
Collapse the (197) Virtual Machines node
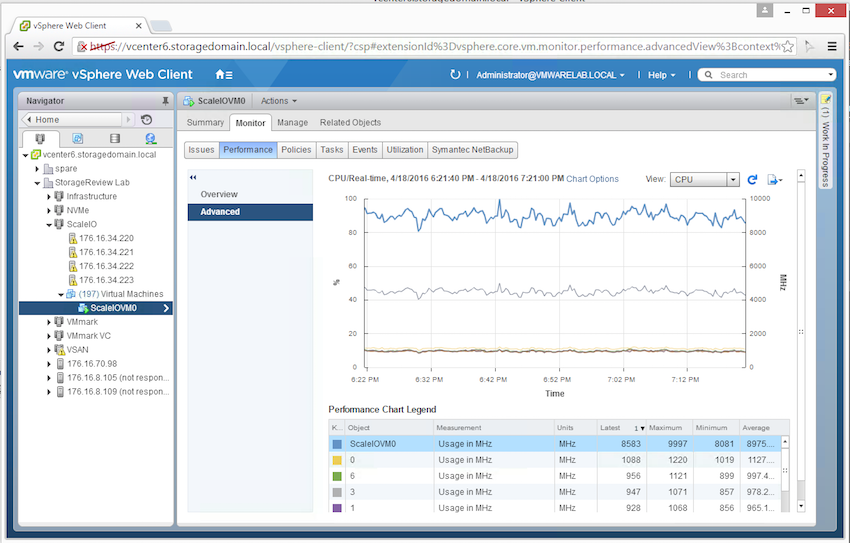[x=61, y=294]
